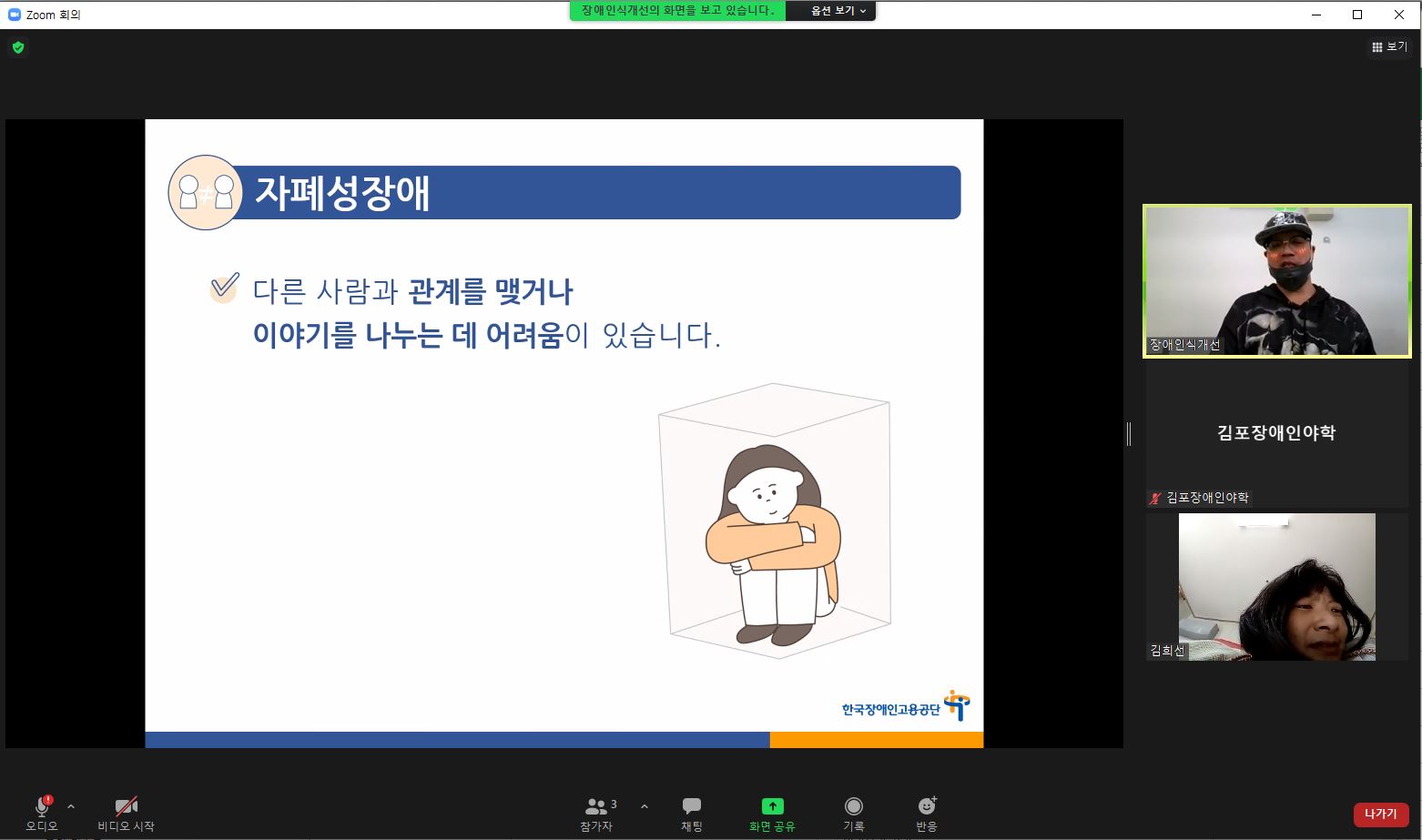
Task: Select the 김희선 participant video thumbnail
Action: click(1277, 587)
